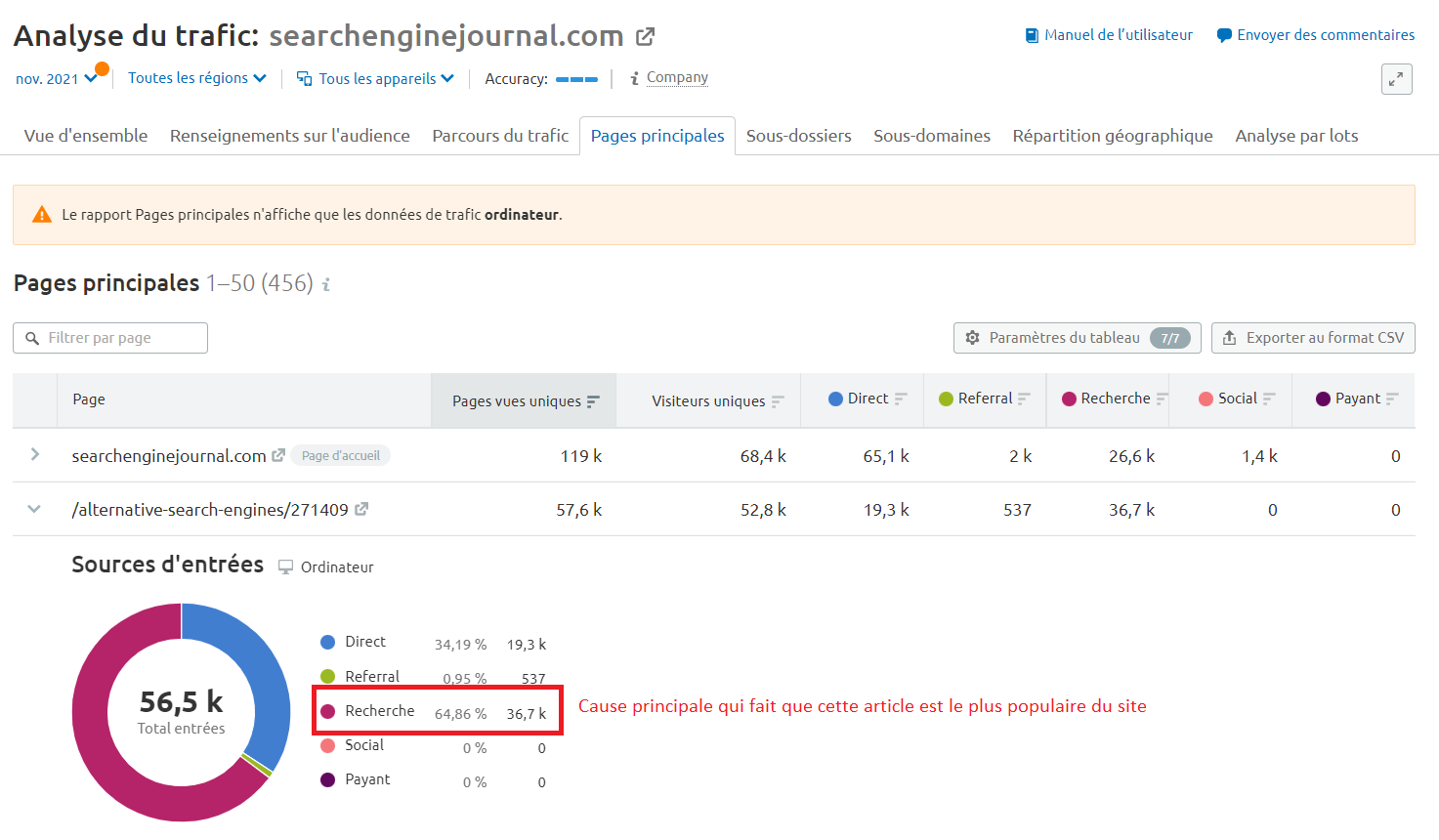
Task: Click the pink Social legend dot in legend
Action: click(328, 745)
